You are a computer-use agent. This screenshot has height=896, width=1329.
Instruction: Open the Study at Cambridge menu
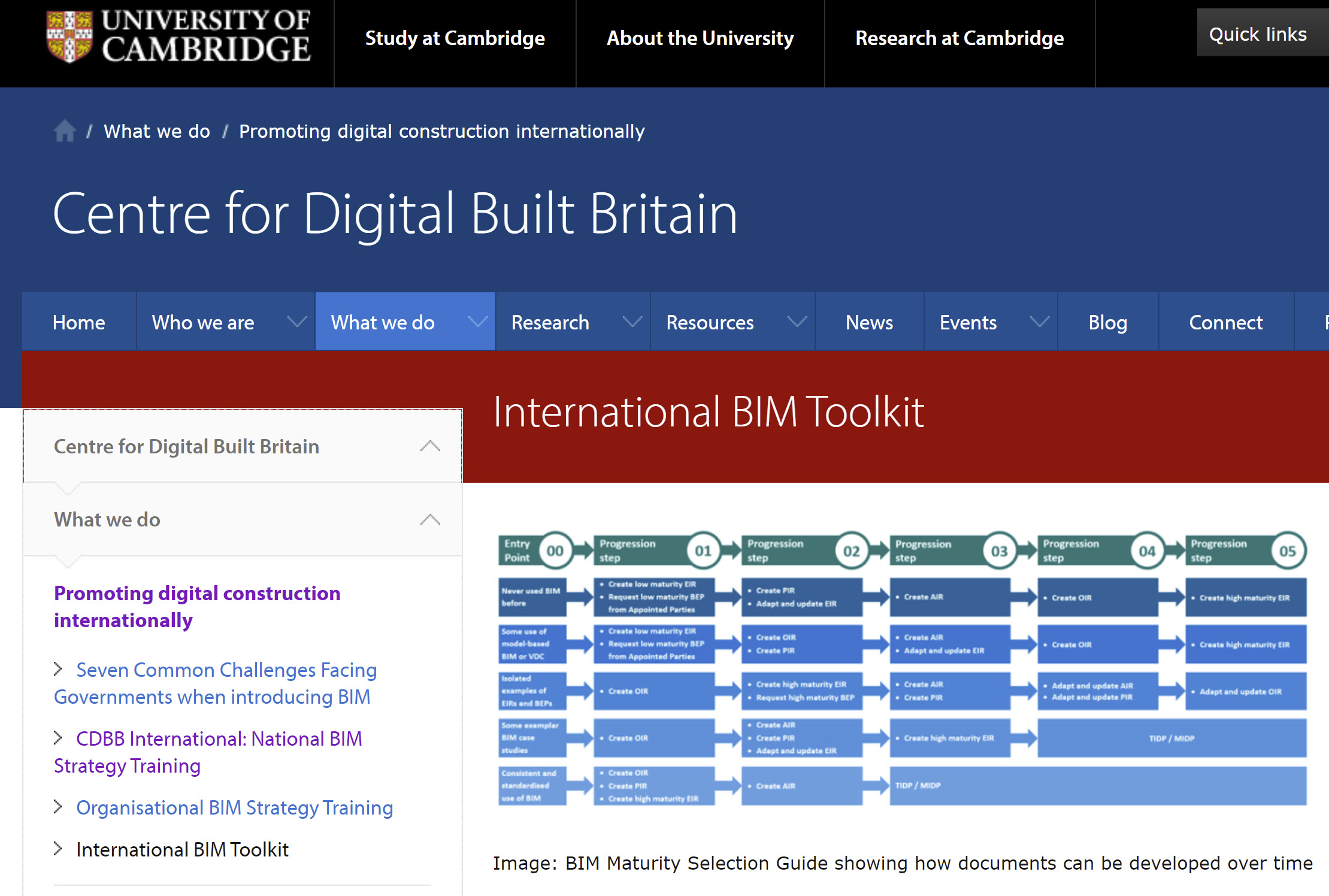point(455,38)
